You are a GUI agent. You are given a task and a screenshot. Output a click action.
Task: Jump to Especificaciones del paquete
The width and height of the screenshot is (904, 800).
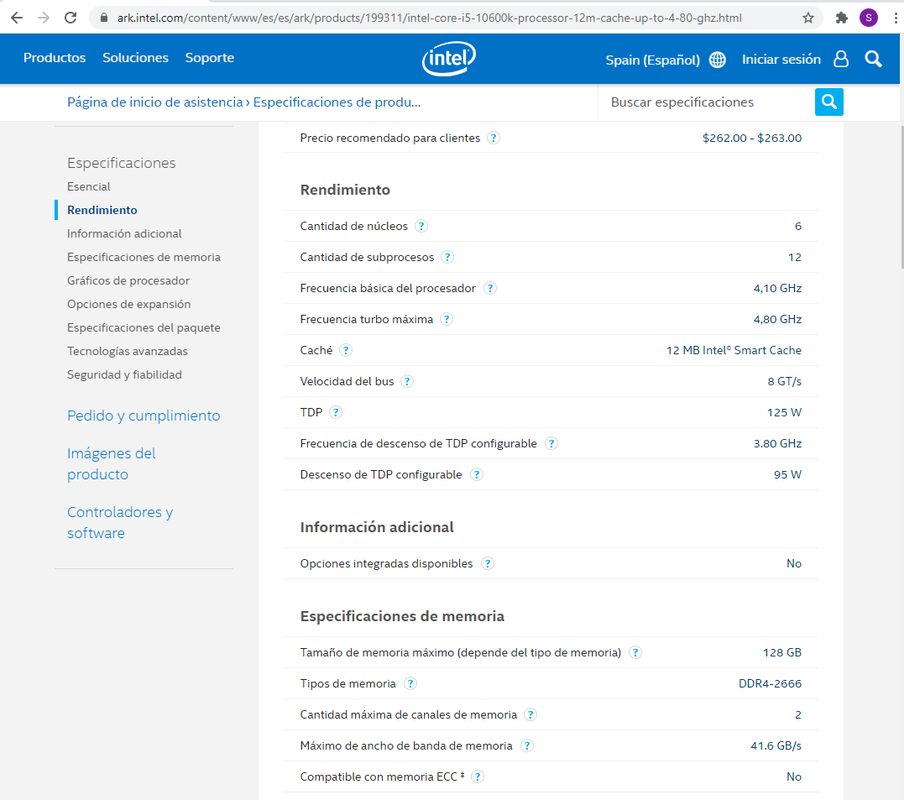pos(144,328)
